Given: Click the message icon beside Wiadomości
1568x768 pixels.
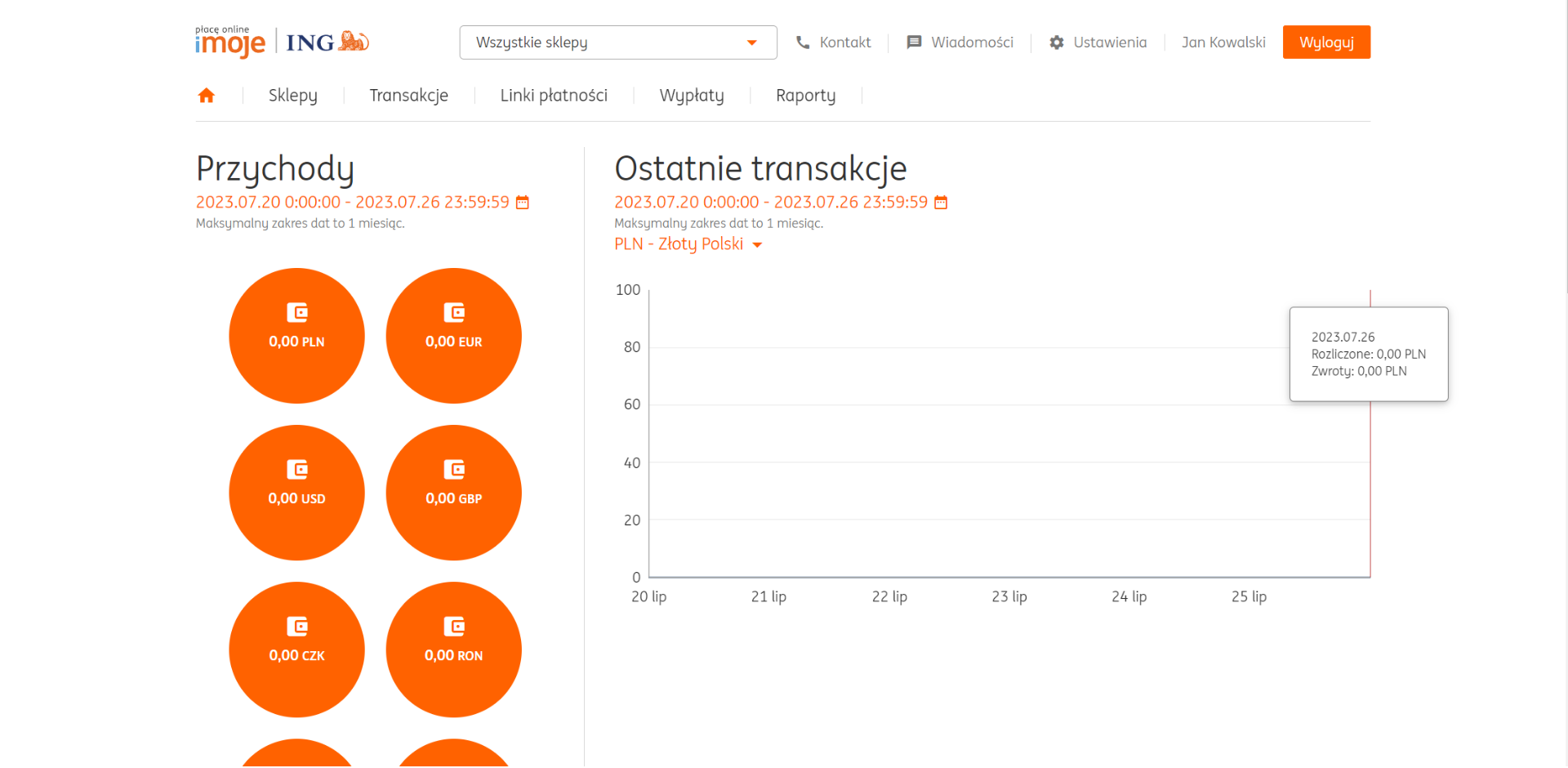Looking at the screenshot, I should click(x=914, y=42).
